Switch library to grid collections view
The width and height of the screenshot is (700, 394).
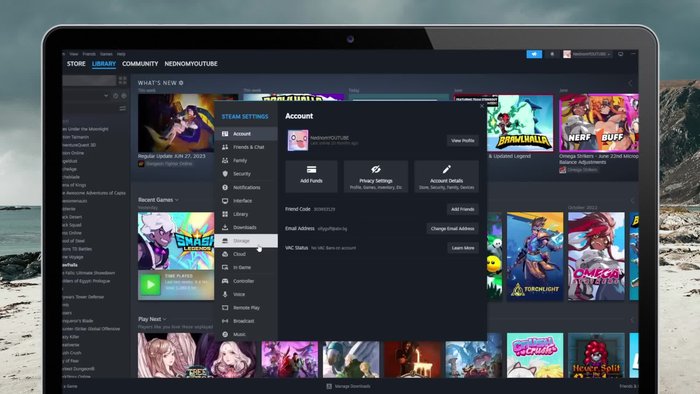[x=122, y=80]
